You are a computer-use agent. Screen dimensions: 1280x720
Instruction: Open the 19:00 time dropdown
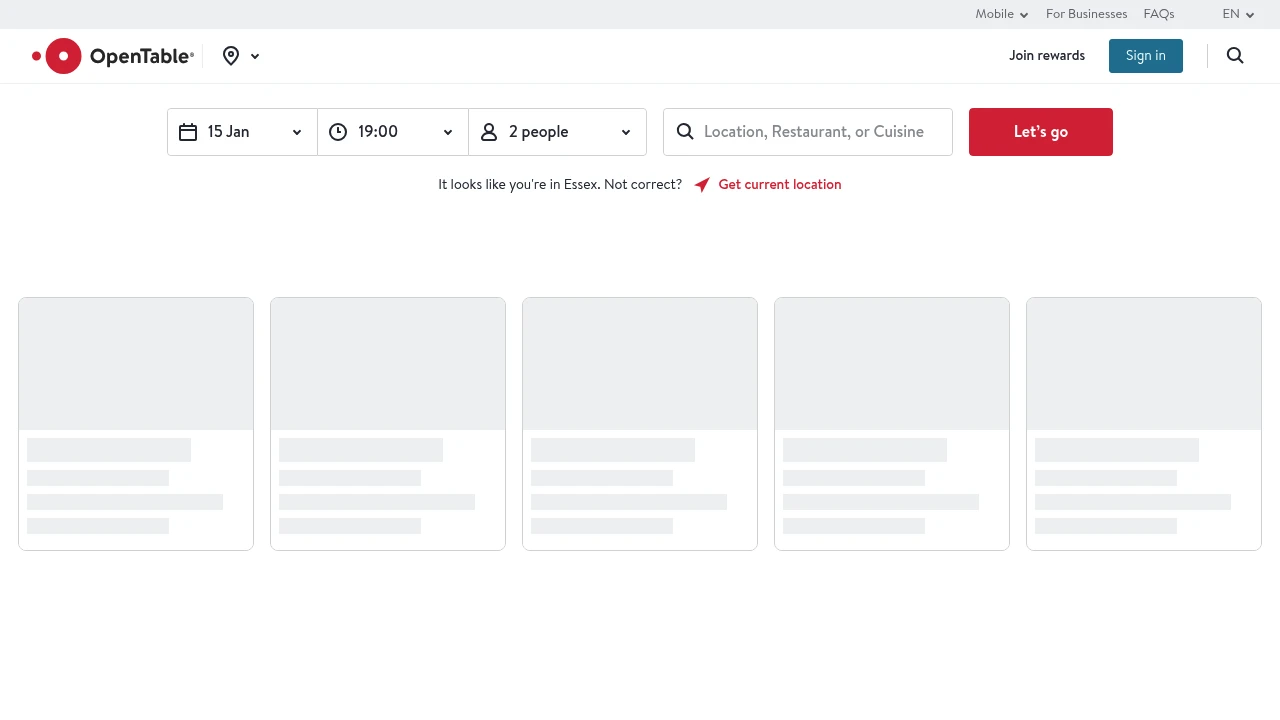coord(447,131)
